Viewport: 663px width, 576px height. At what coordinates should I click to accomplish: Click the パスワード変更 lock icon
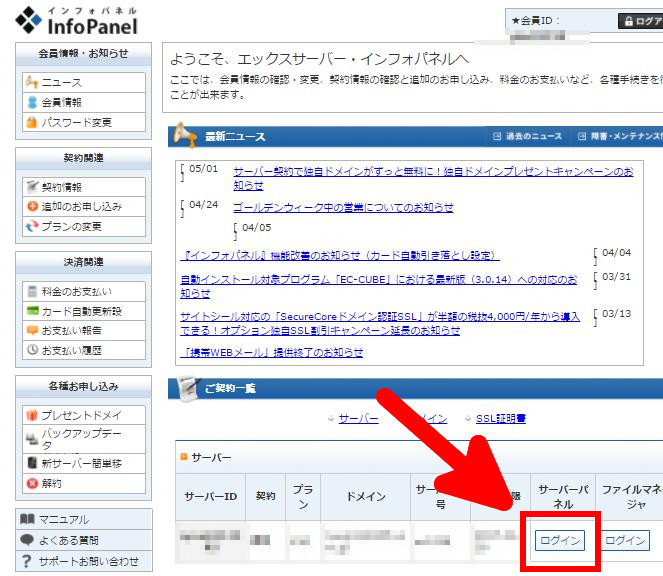(32, 122)
